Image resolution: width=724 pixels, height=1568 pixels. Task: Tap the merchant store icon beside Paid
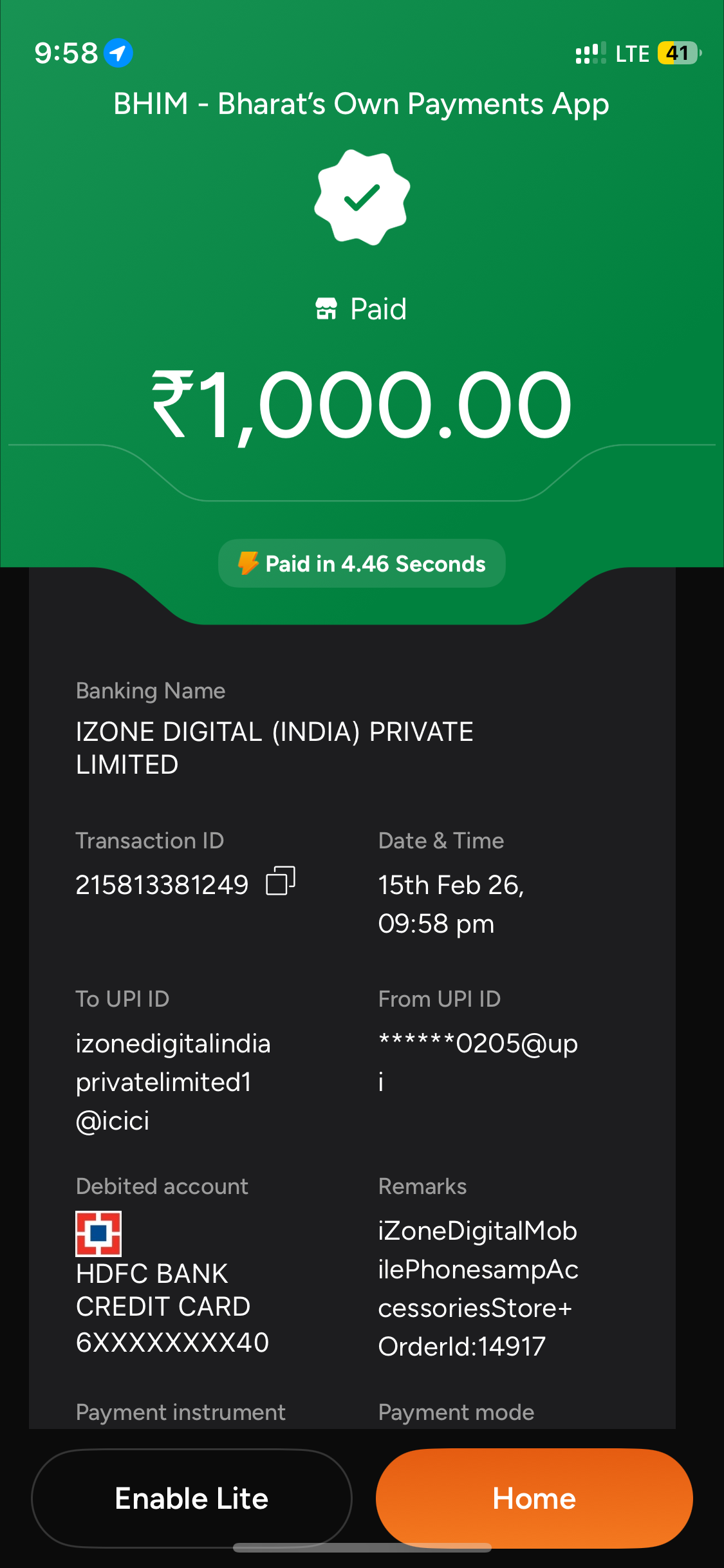coord(326,309)
